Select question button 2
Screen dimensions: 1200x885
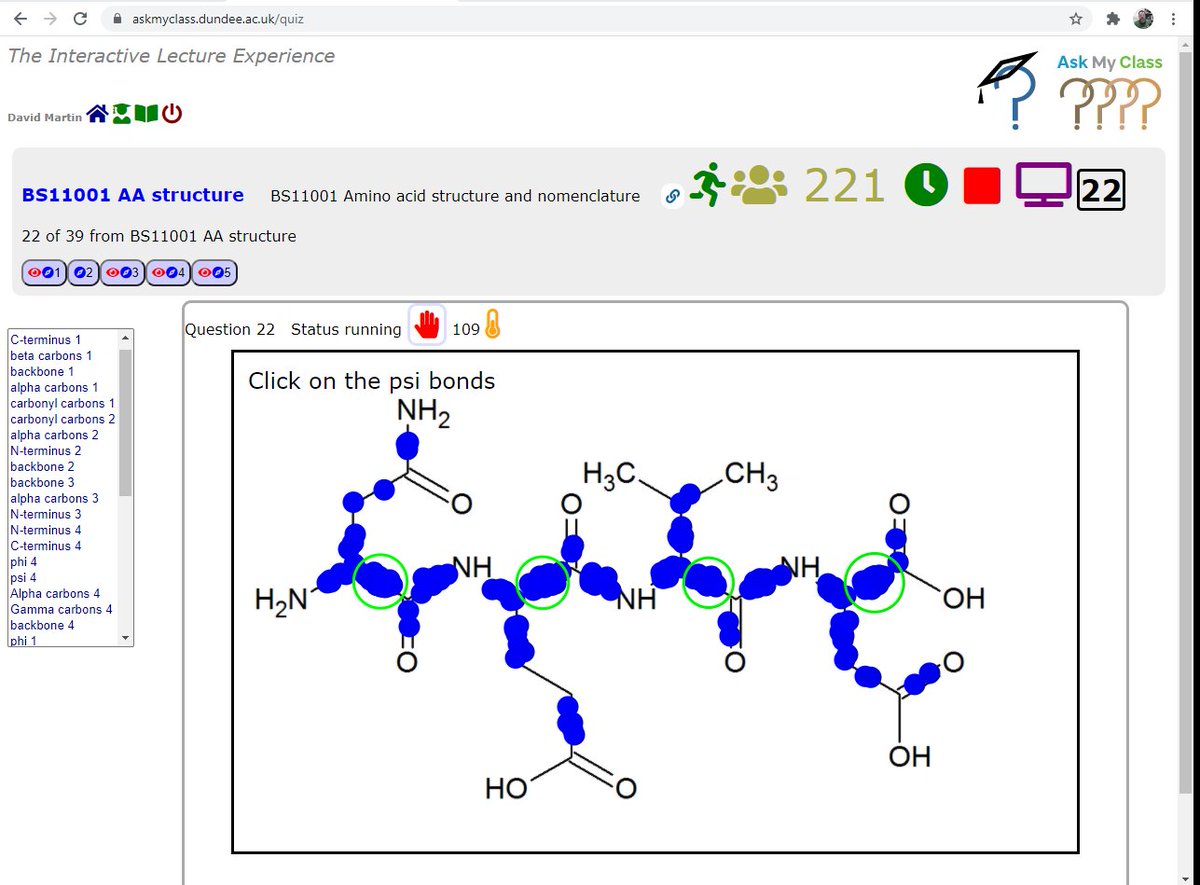84,272
